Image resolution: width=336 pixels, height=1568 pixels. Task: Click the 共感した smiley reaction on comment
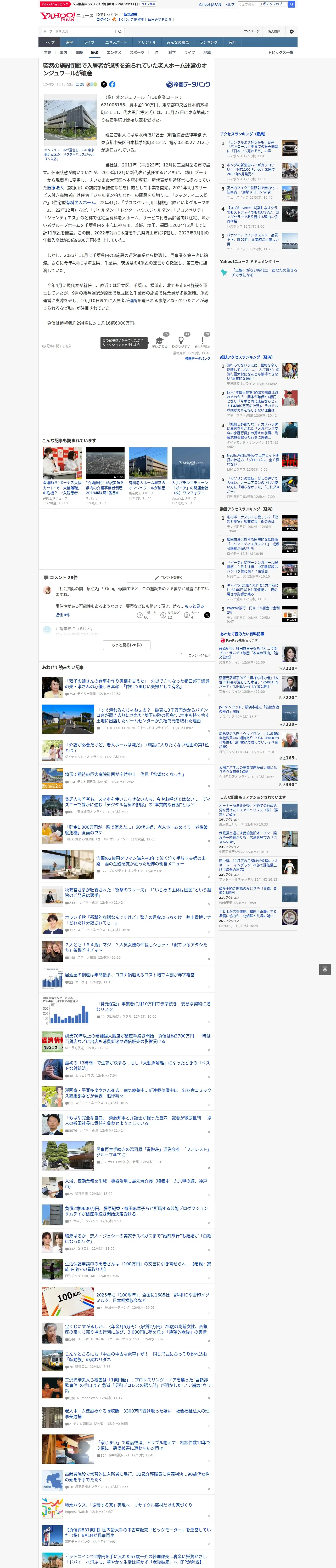point(140,615)
